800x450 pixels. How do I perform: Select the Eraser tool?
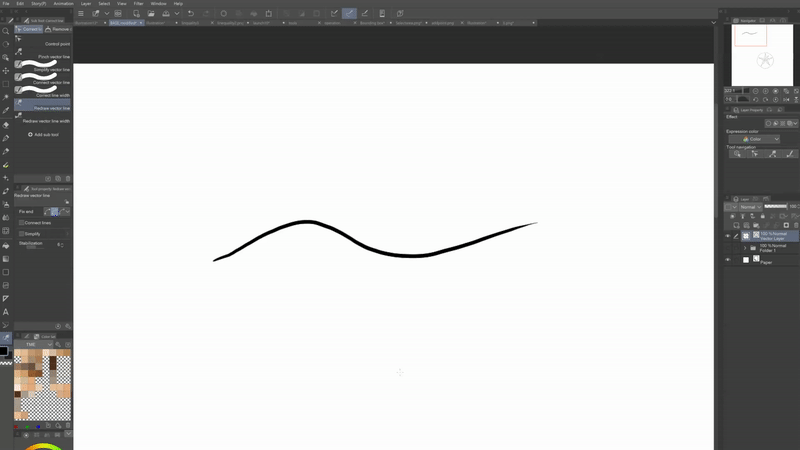(6, 124)
